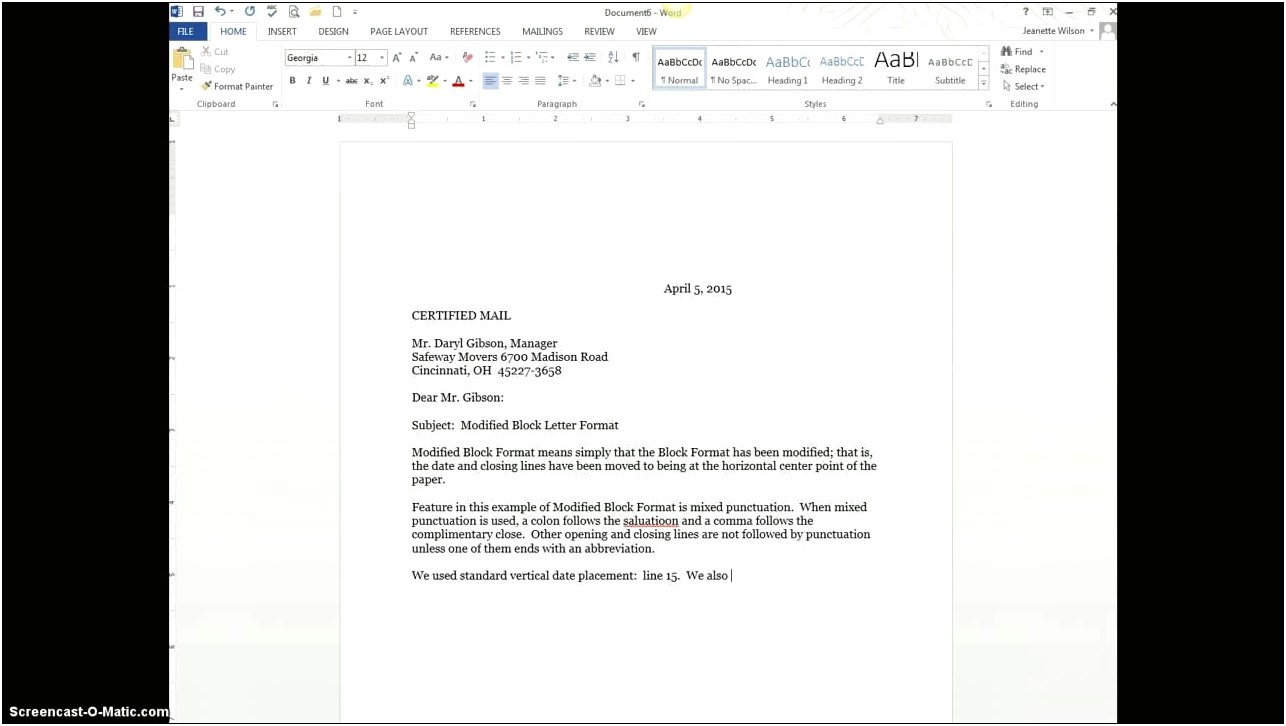Open the REVIEW tab
Viewport: 1286px width, 726px height.
tap(599, 32)
